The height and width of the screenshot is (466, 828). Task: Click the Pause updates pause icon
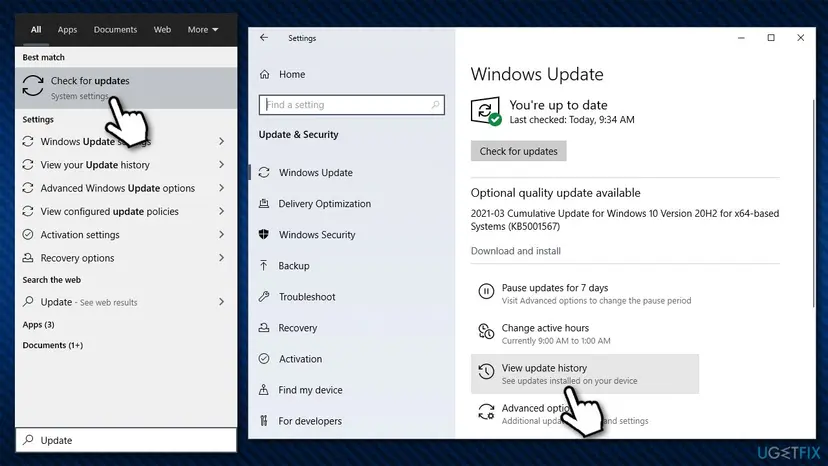point(486,291)
